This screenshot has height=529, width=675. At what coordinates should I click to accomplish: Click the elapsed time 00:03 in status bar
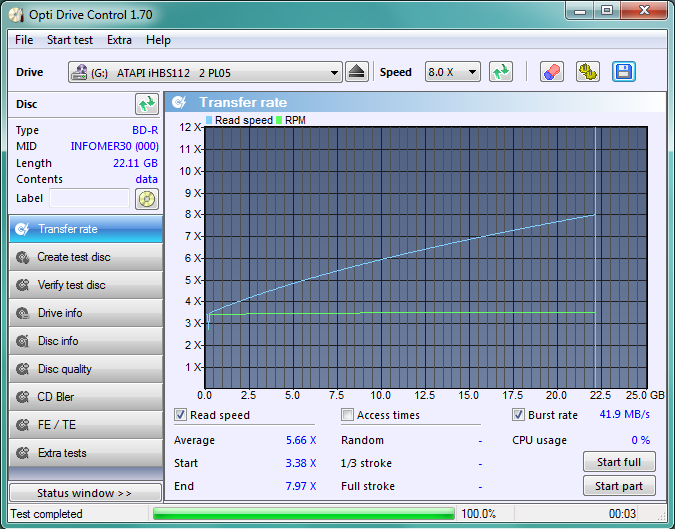[x=622, y=514]
